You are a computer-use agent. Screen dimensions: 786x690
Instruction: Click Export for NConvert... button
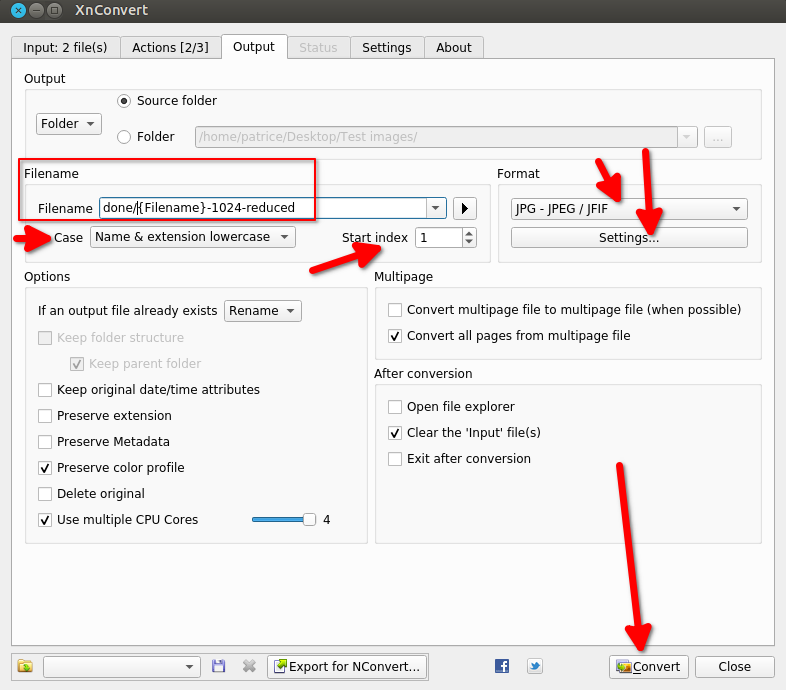(x=347, y=667)
